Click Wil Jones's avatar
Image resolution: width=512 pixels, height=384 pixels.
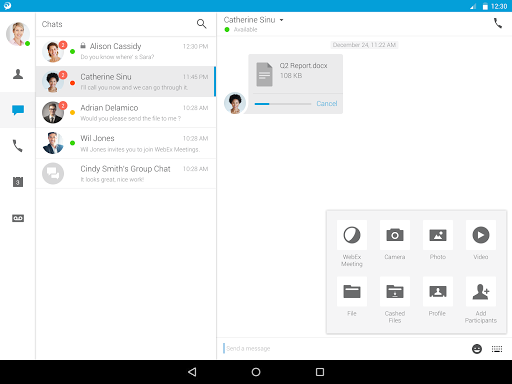click(53, 143)
